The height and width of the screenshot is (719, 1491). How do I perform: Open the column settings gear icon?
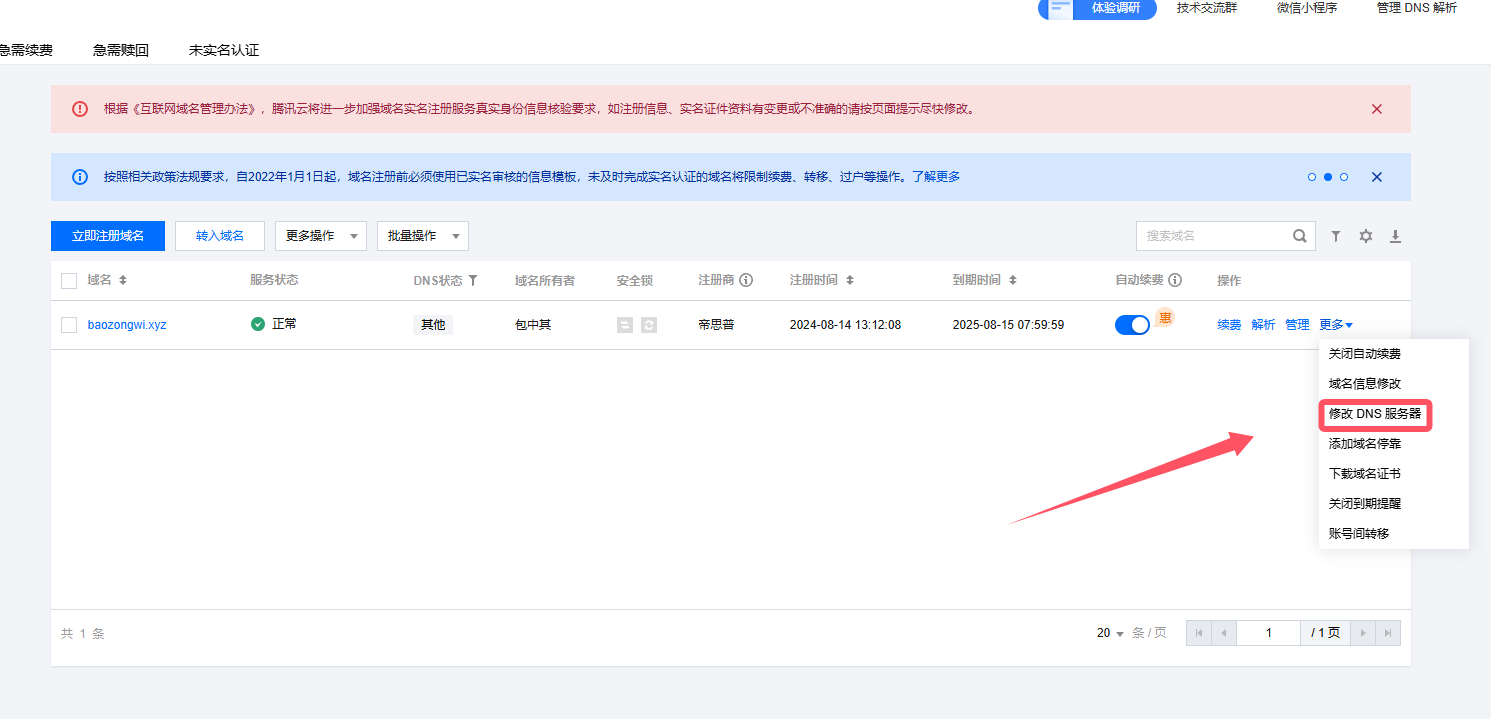[x=1366, y=237]
